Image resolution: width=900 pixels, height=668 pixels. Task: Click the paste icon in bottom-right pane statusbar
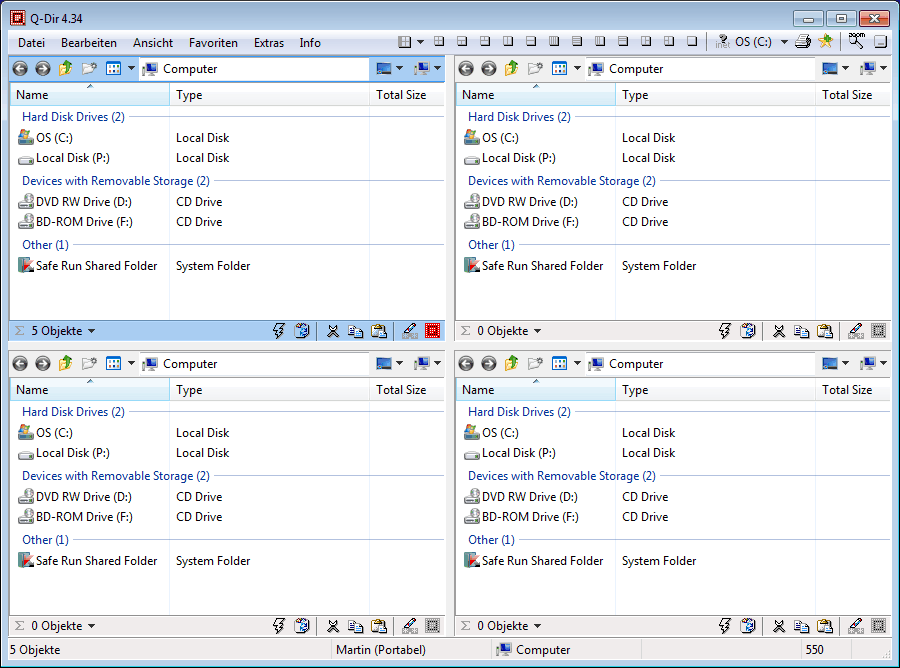pyautogui.click(x=824, y=625)
